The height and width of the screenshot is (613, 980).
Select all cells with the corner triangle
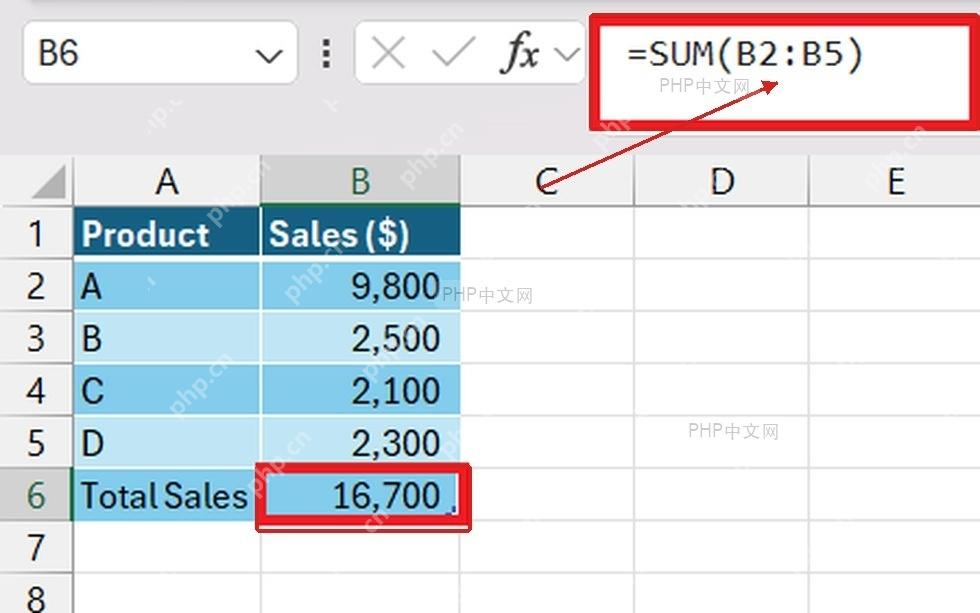pyautogui.click(x=49, y=182)
